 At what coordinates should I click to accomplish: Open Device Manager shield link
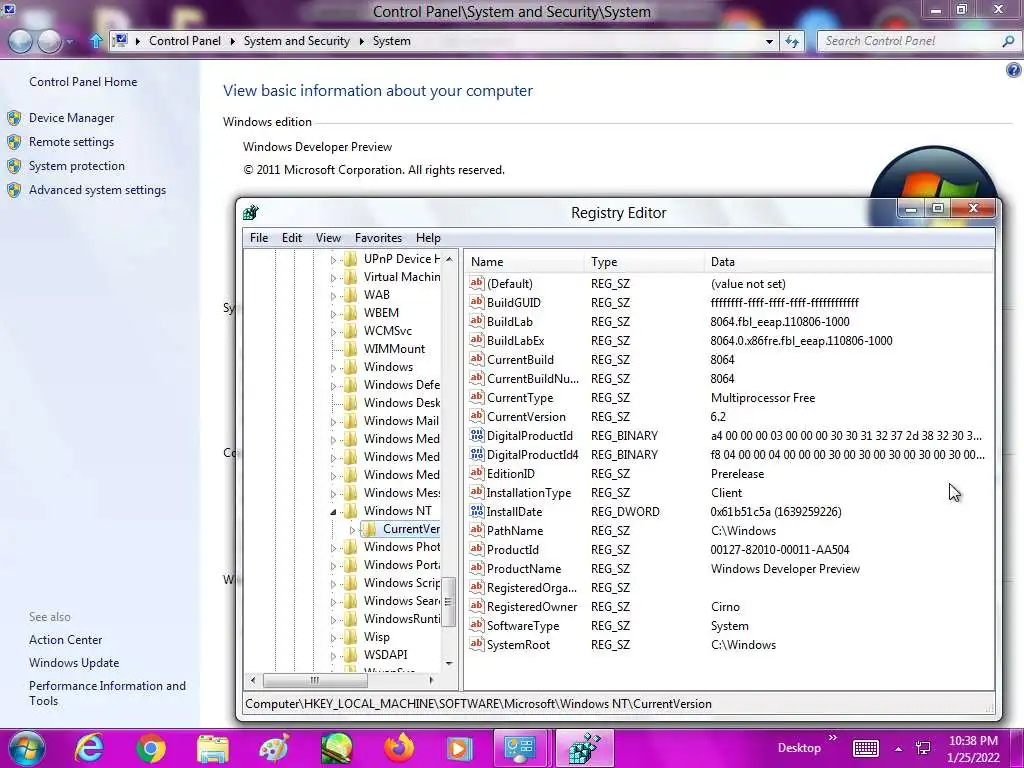pyautogui.click(x=71, y=118)
